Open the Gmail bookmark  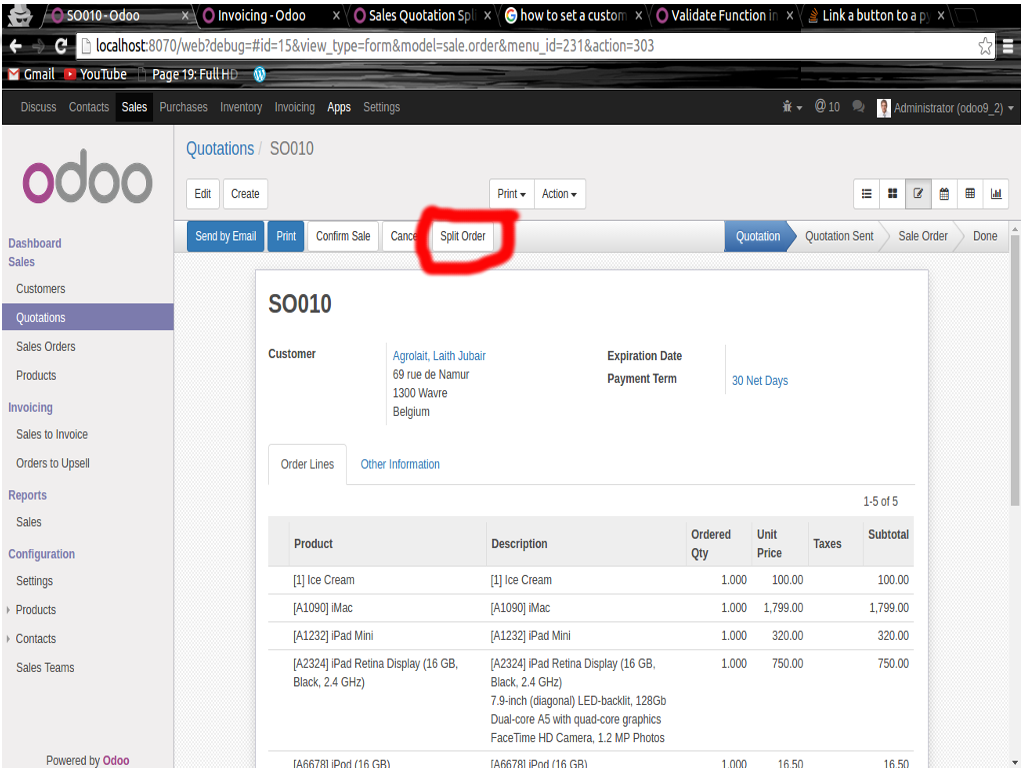(31, 74)
